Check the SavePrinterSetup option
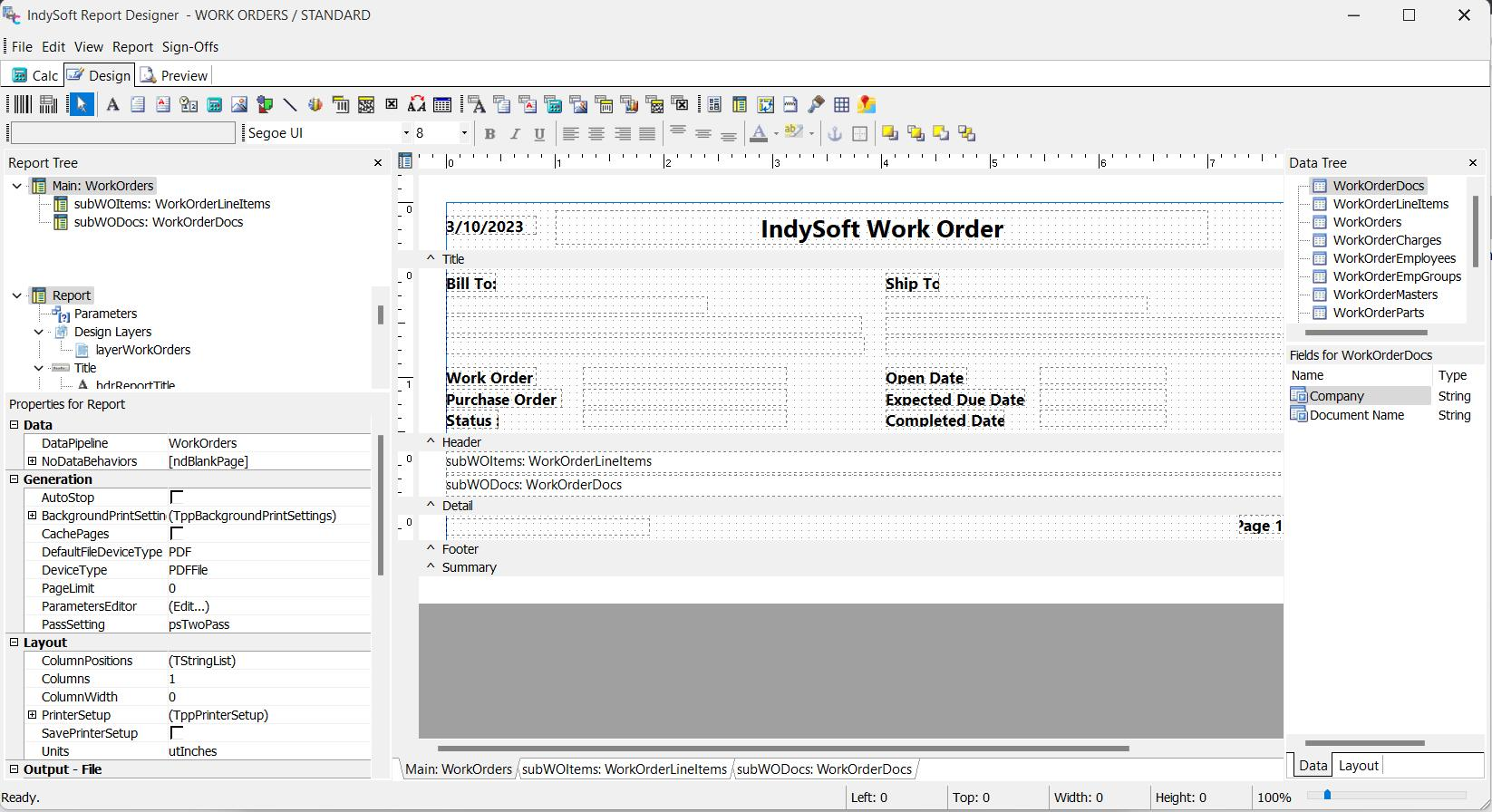 (177, 733)
